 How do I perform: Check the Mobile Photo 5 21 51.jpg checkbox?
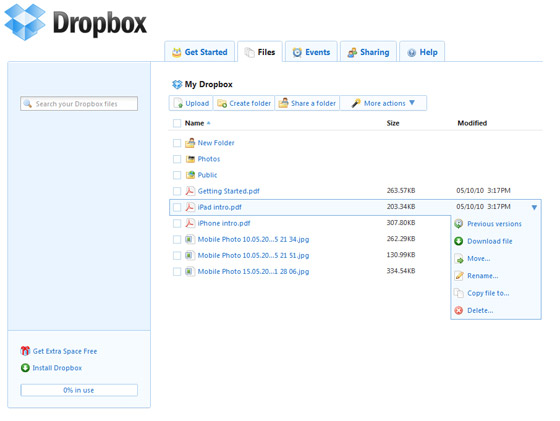177,255
